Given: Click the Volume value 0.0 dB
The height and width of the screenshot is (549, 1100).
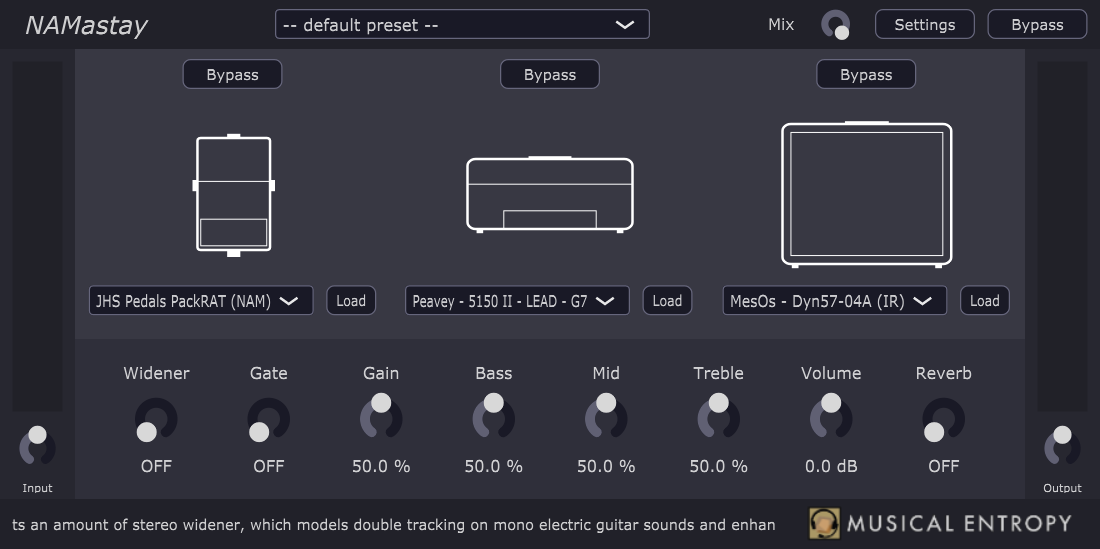Looking at the screenshot, I should click(x=831, y=466).
